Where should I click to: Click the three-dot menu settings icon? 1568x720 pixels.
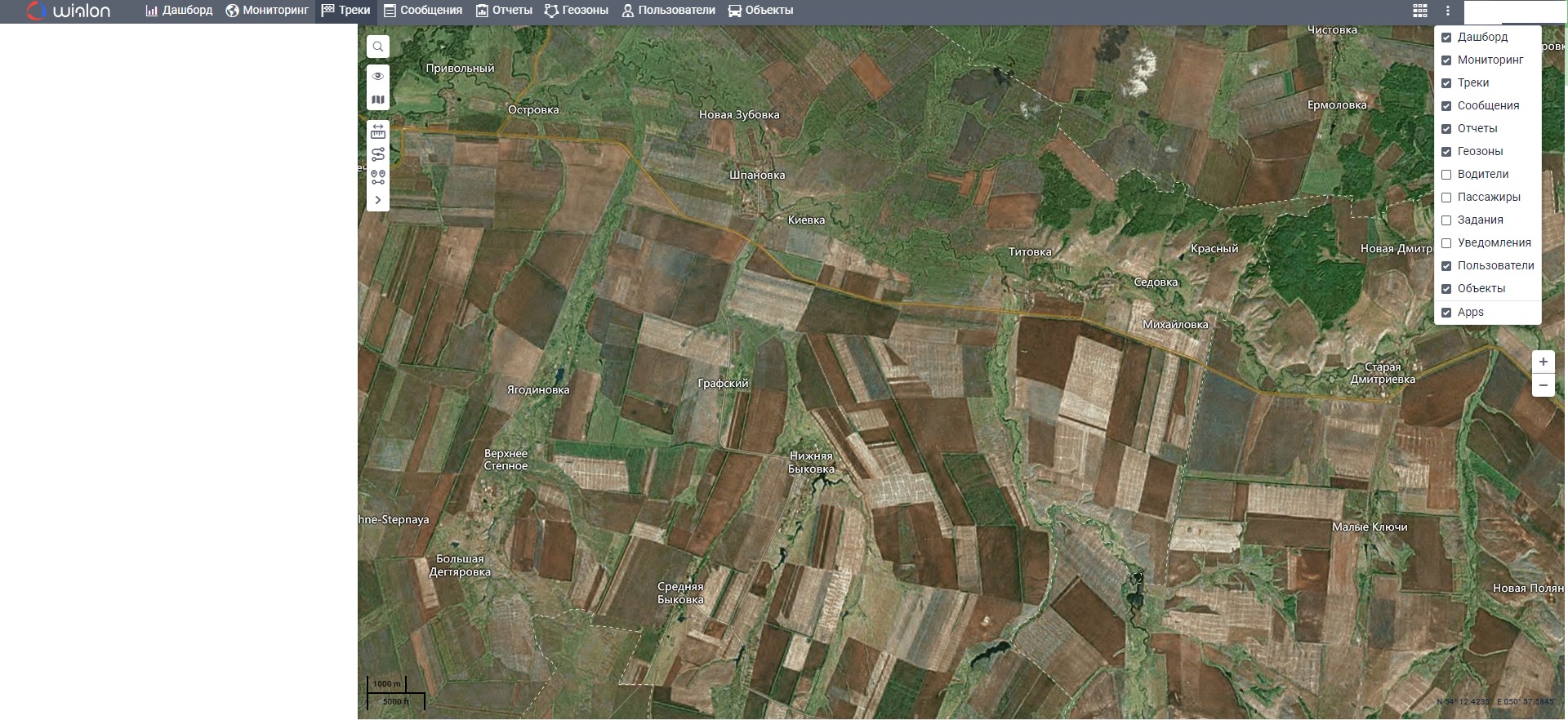coord(1447,11)
